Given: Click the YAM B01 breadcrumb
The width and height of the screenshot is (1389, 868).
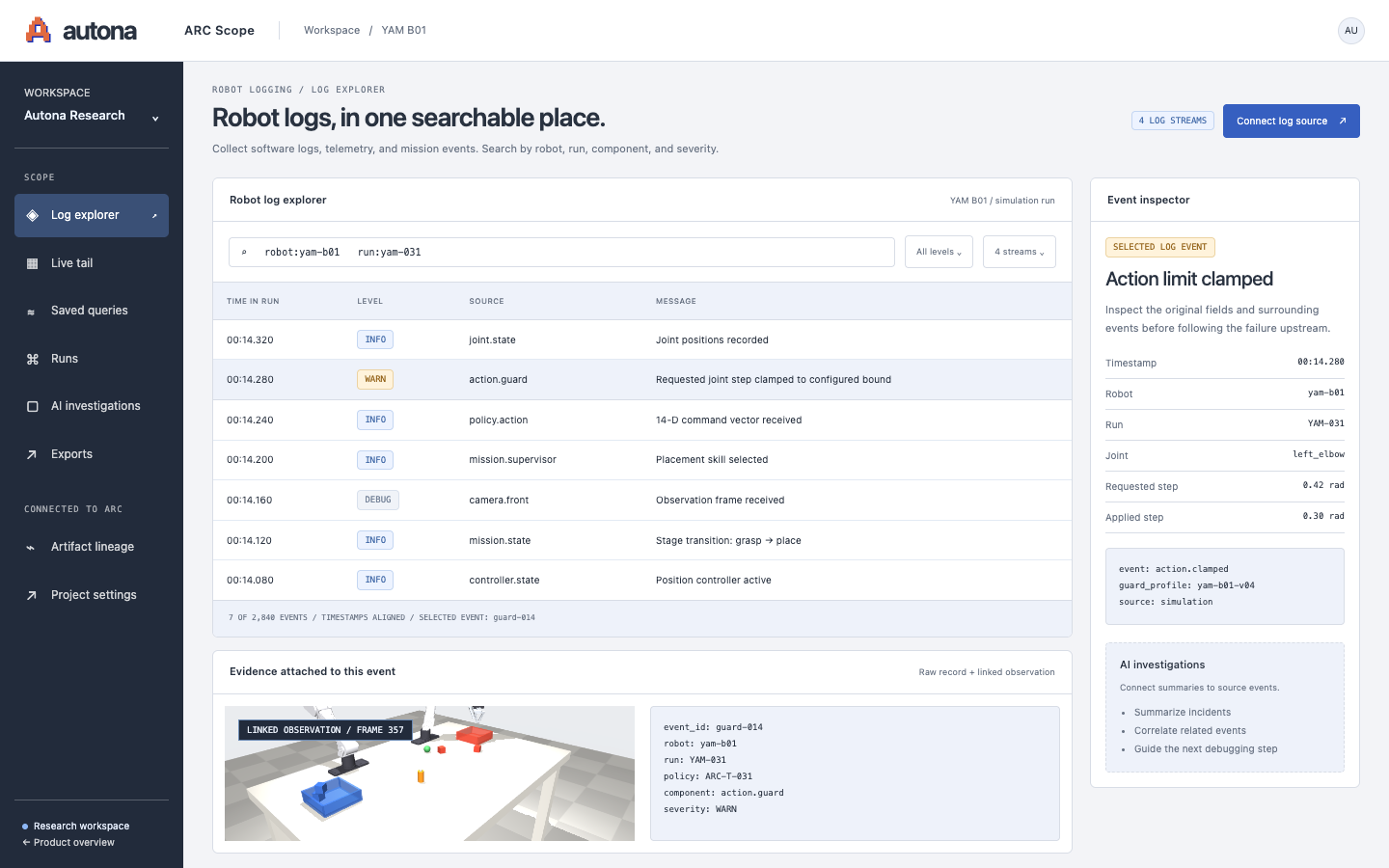Looking at the screenshot, I should [x=404, y=31].
